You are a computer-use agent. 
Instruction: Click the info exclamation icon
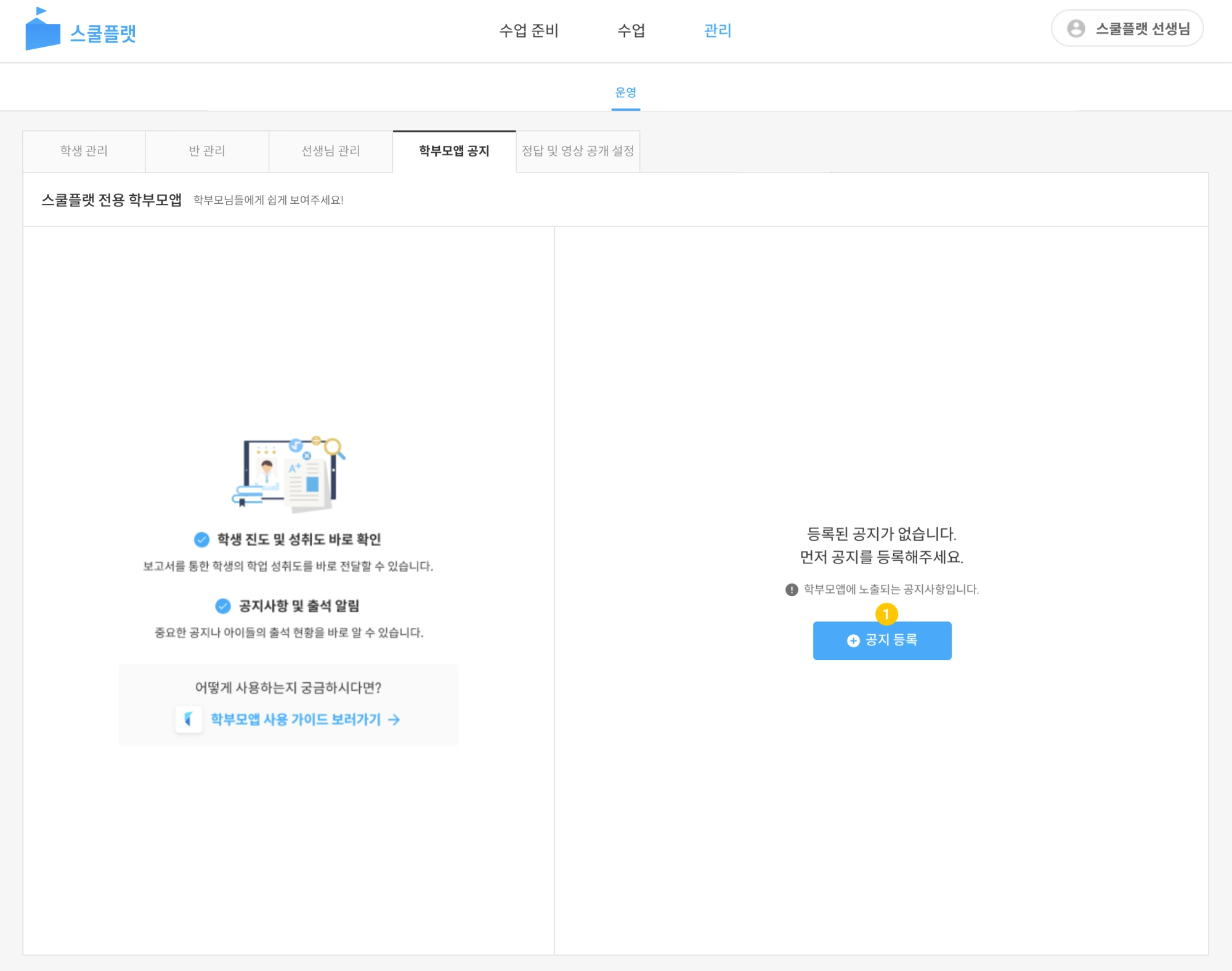[x=792, y=590]
